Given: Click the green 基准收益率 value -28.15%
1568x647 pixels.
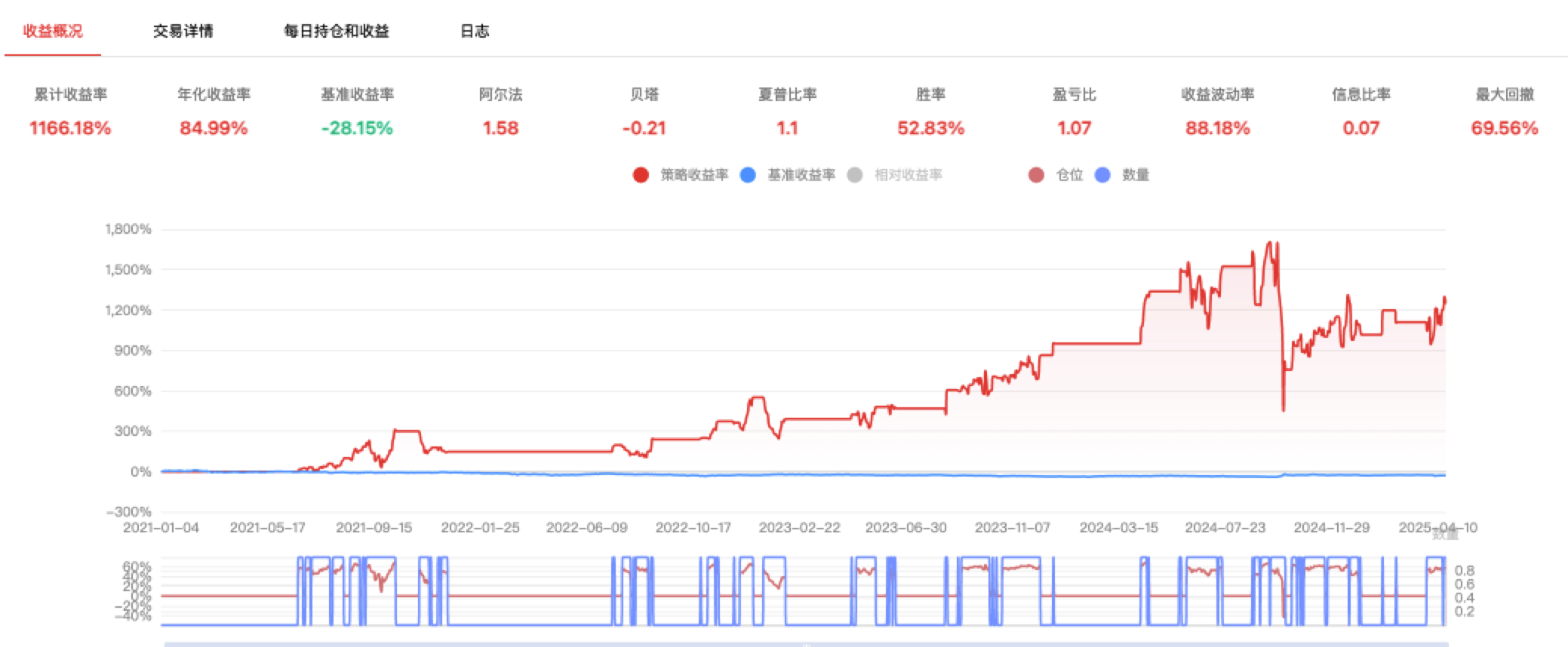Looking at the screenshot, I should pos(357,128).
